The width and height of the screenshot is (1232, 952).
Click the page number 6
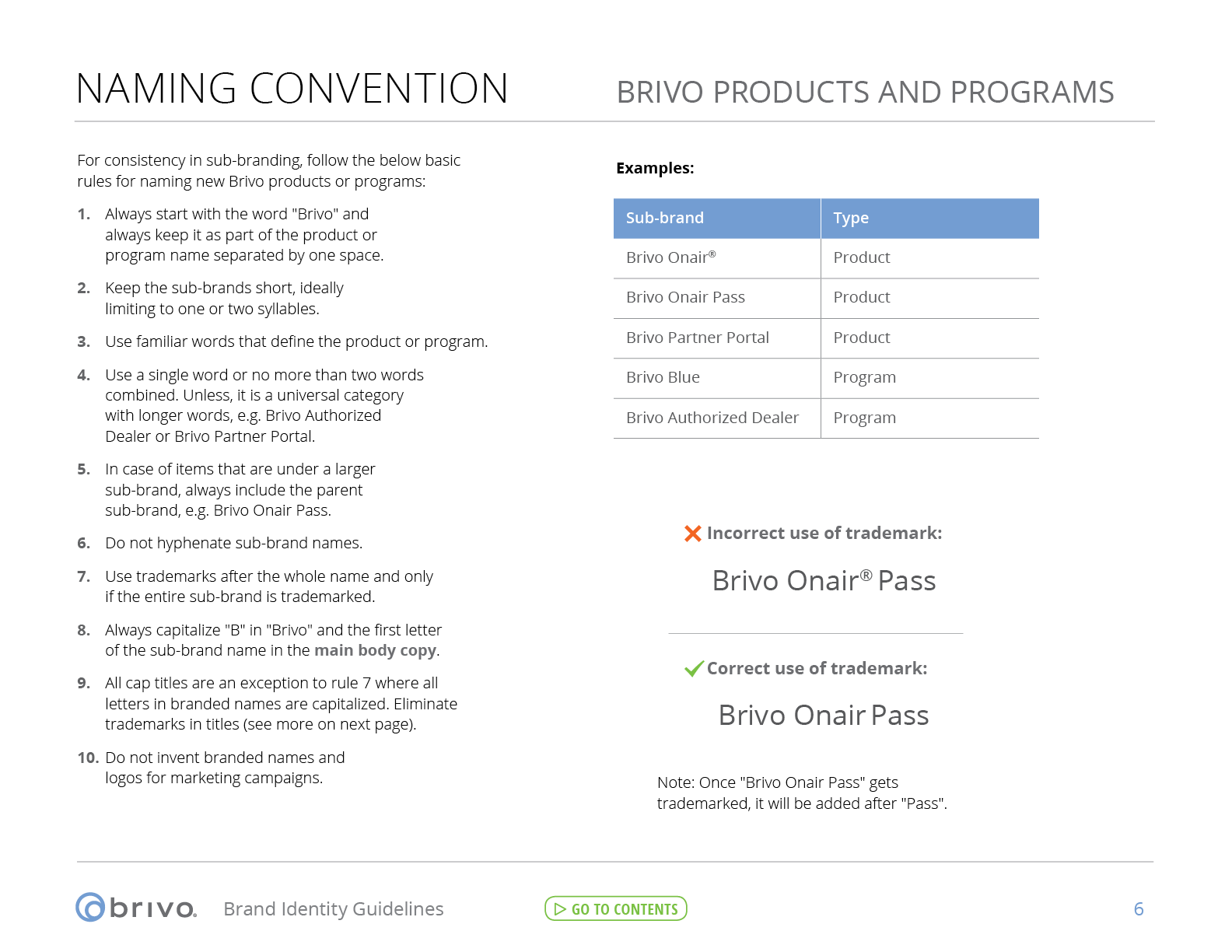click(x=1139, y=909)
